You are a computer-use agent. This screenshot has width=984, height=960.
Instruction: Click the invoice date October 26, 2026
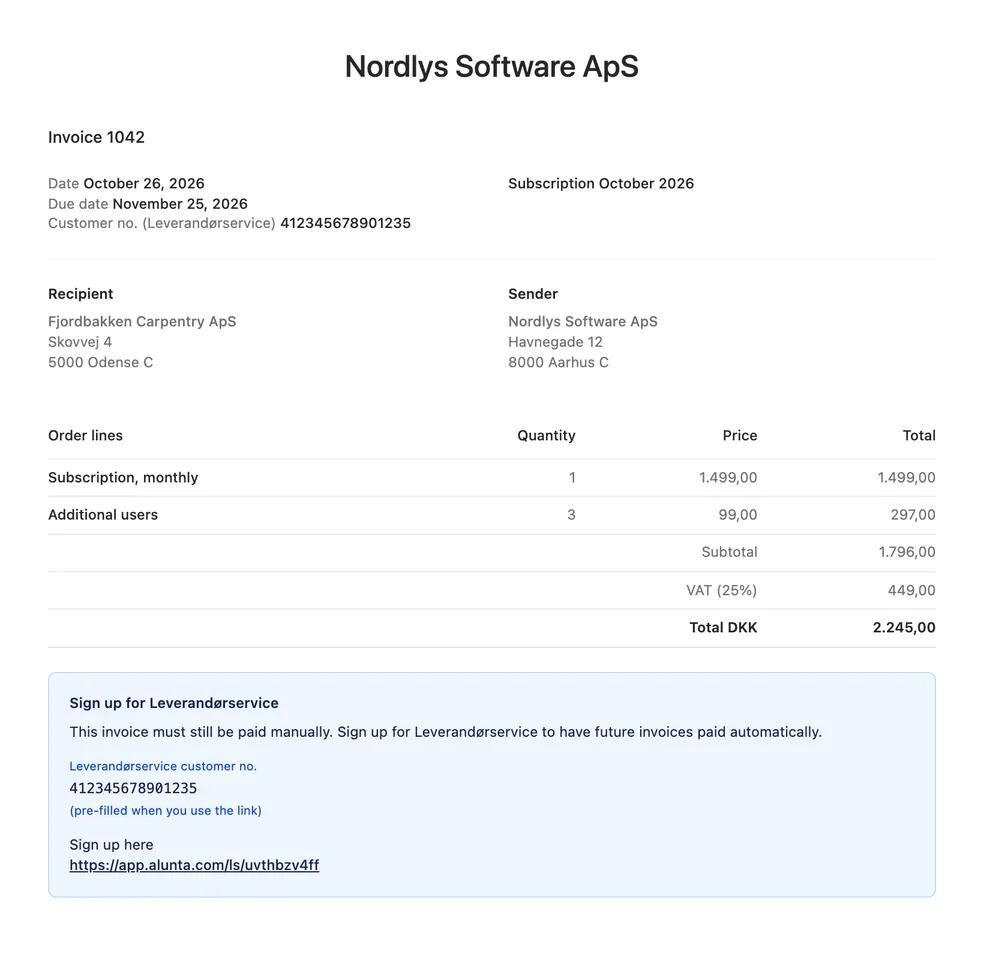[x=144, y=183]
